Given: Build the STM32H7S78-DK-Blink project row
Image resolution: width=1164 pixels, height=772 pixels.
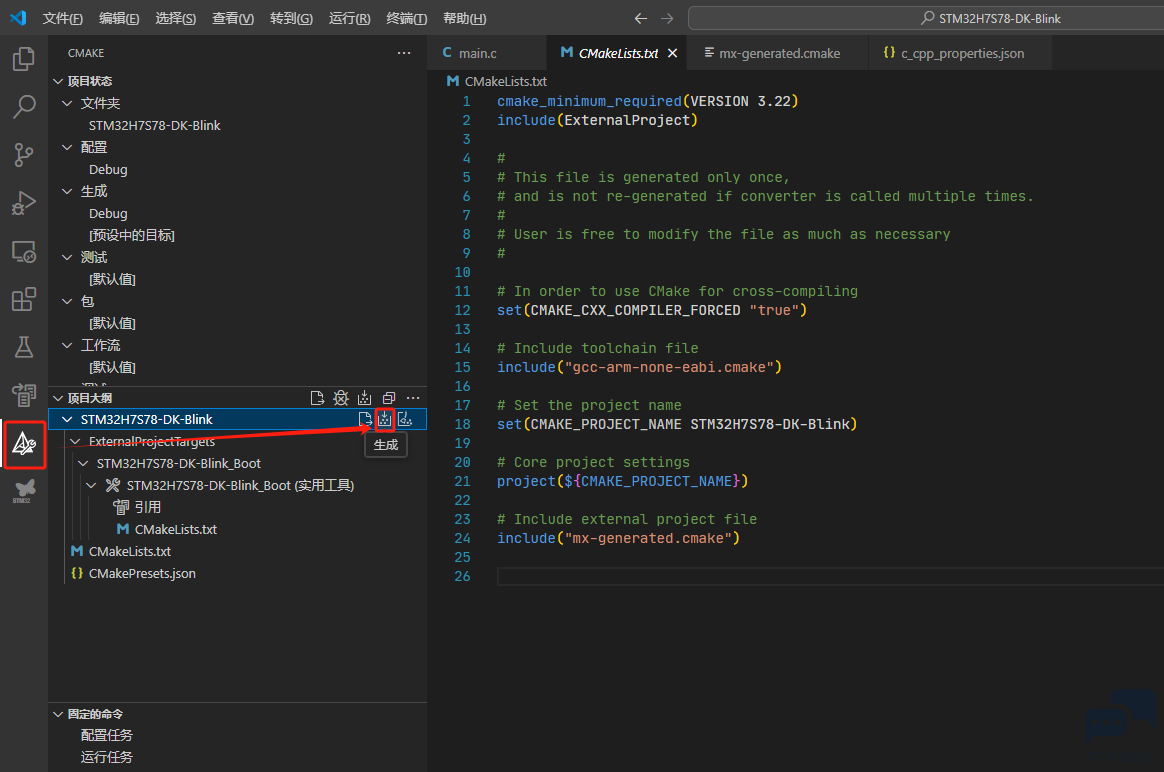Looking at the screenshot, I should 385,419.
